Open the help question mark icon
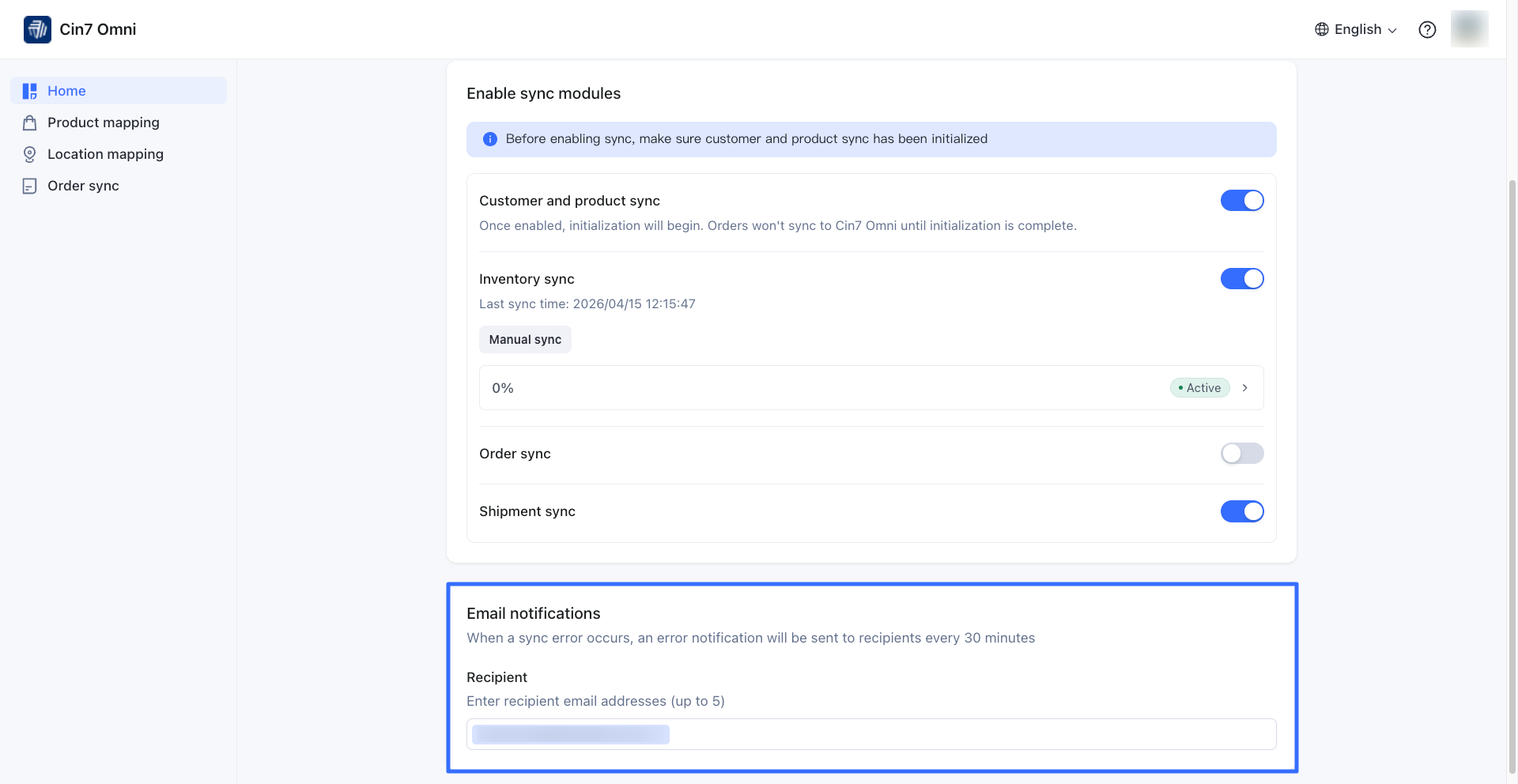Image resolution: width=1518 pixels, height=784 pixels. [x=1427, y=29]
